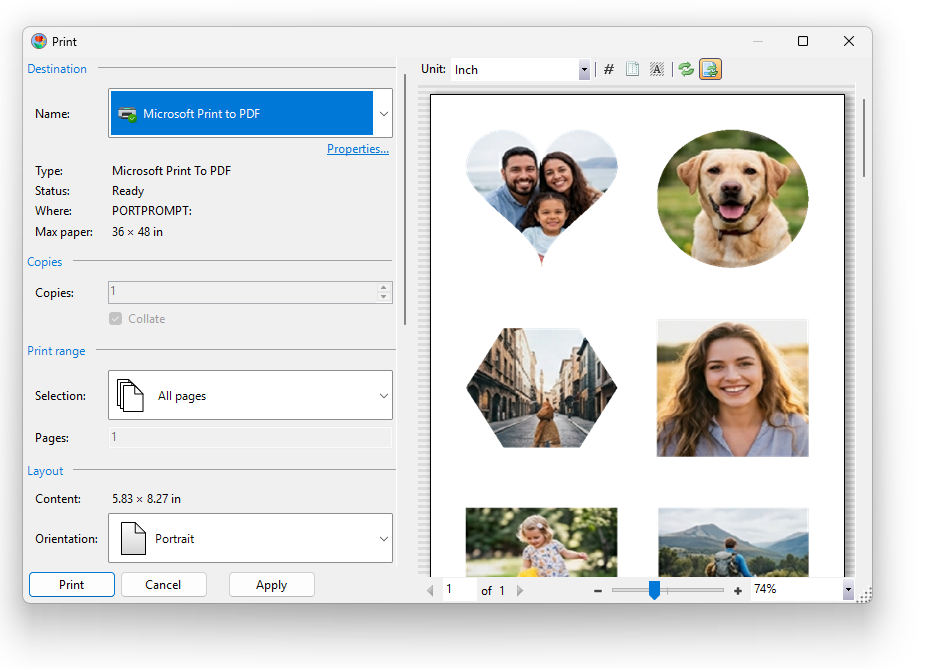Refresh the print preview

685,69
